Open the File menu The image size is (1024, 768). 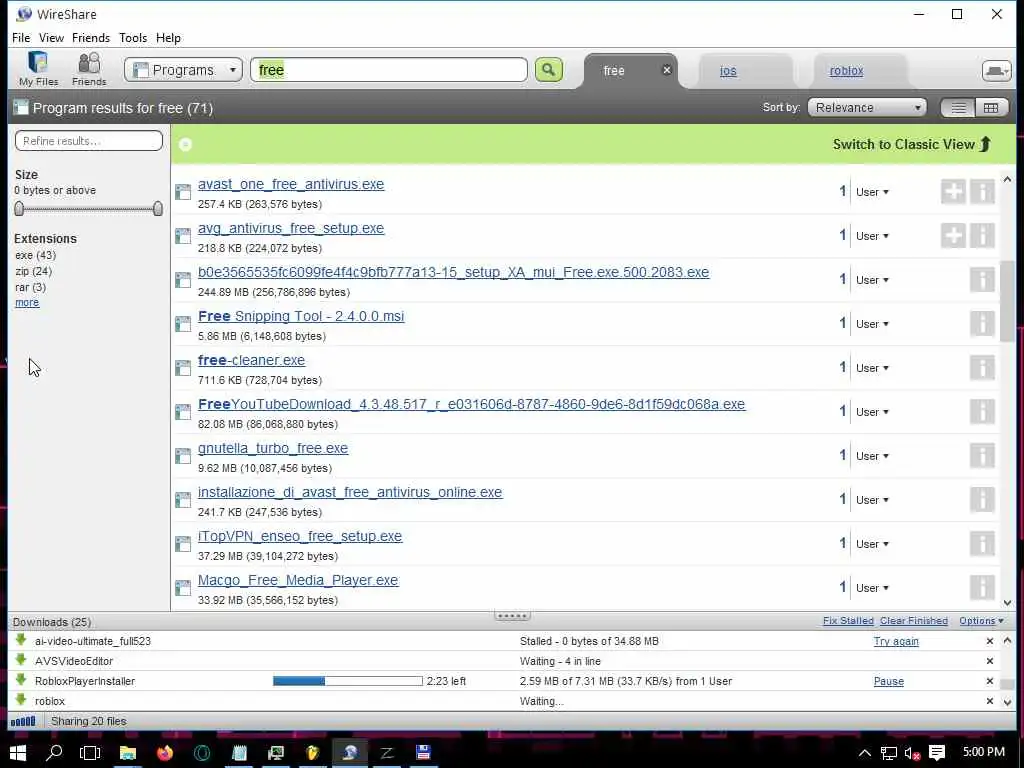coord(21,38)
